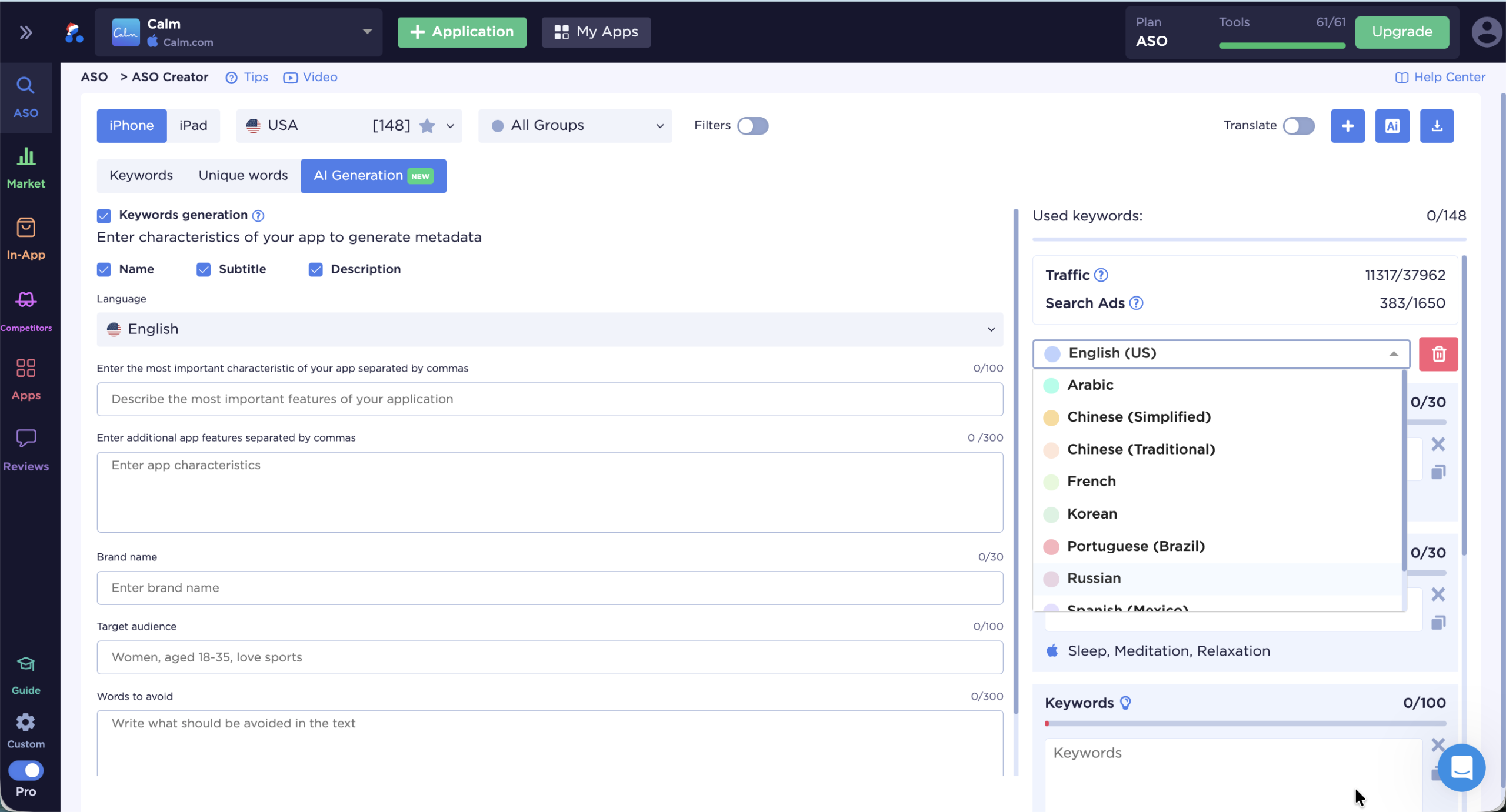Switch to the Unique words tab
This screenshot has width=1506, height=812.
[x=243, y=175]
